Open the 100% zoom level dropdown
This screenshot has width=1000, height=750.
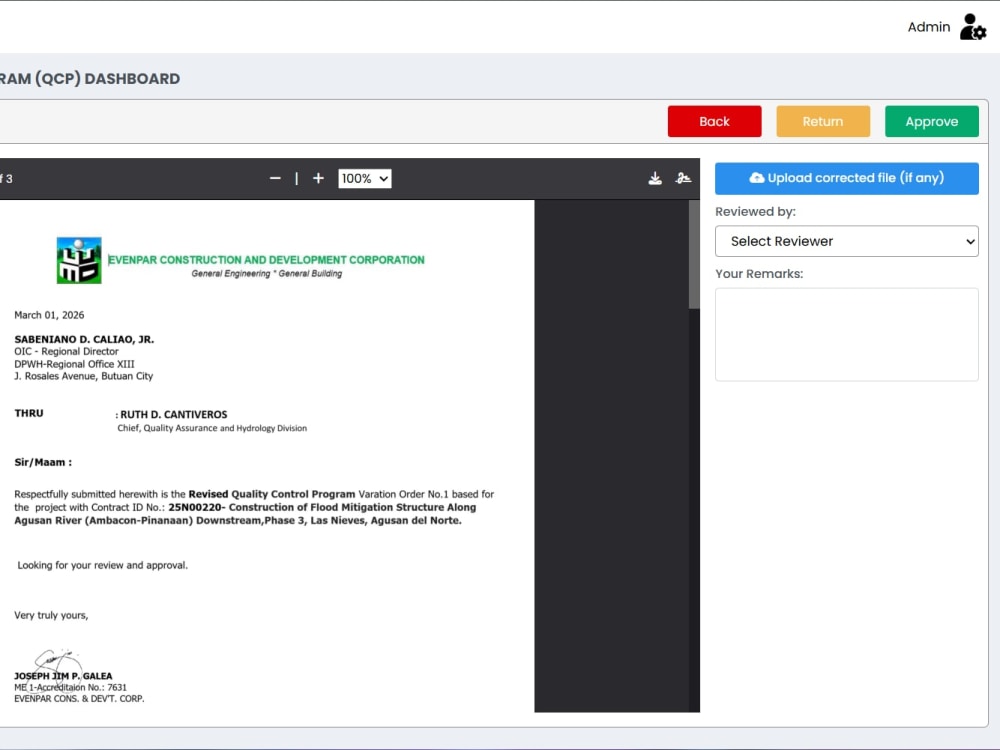click(365, 179)
